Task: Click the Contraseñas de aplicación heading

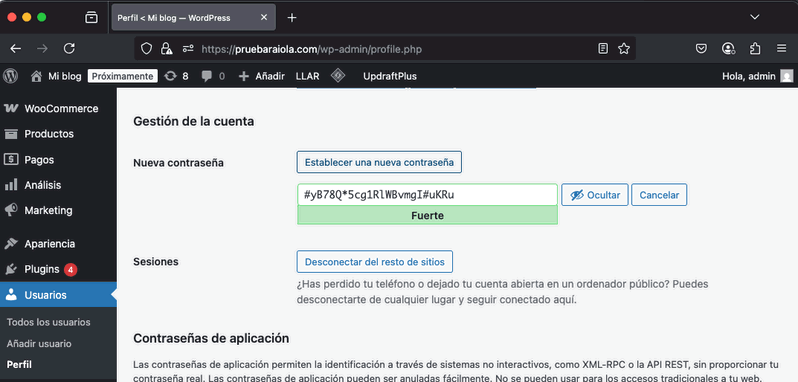Action: 211,338
